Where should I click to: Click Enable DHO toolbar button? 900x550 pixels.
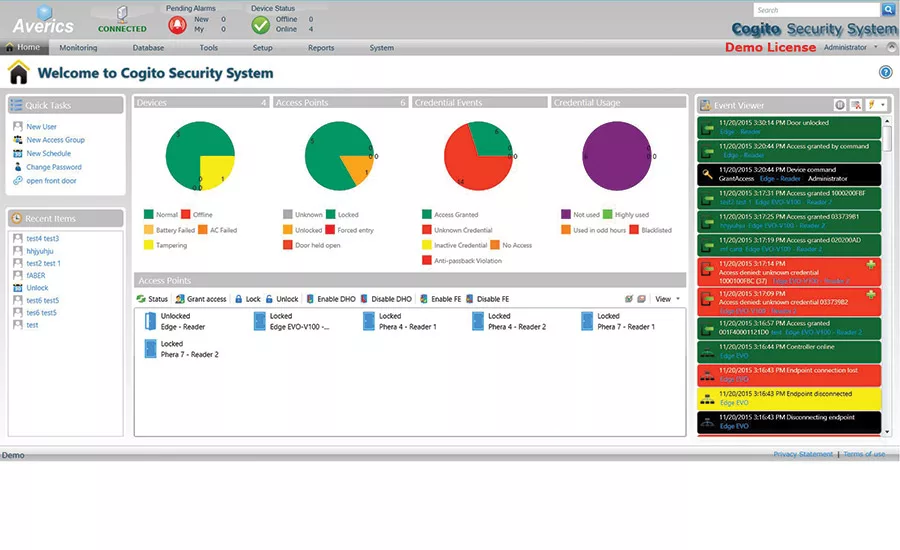tap(331, 299)
